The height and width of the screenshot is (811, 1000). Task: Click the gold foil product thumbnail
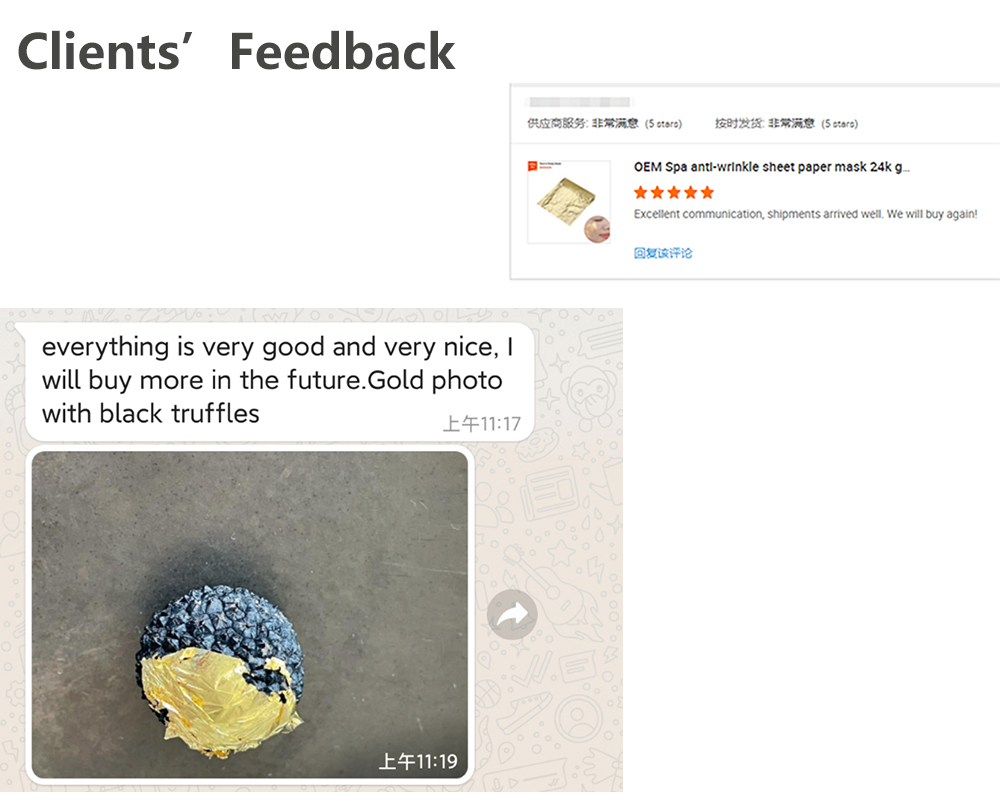point(570,199)
